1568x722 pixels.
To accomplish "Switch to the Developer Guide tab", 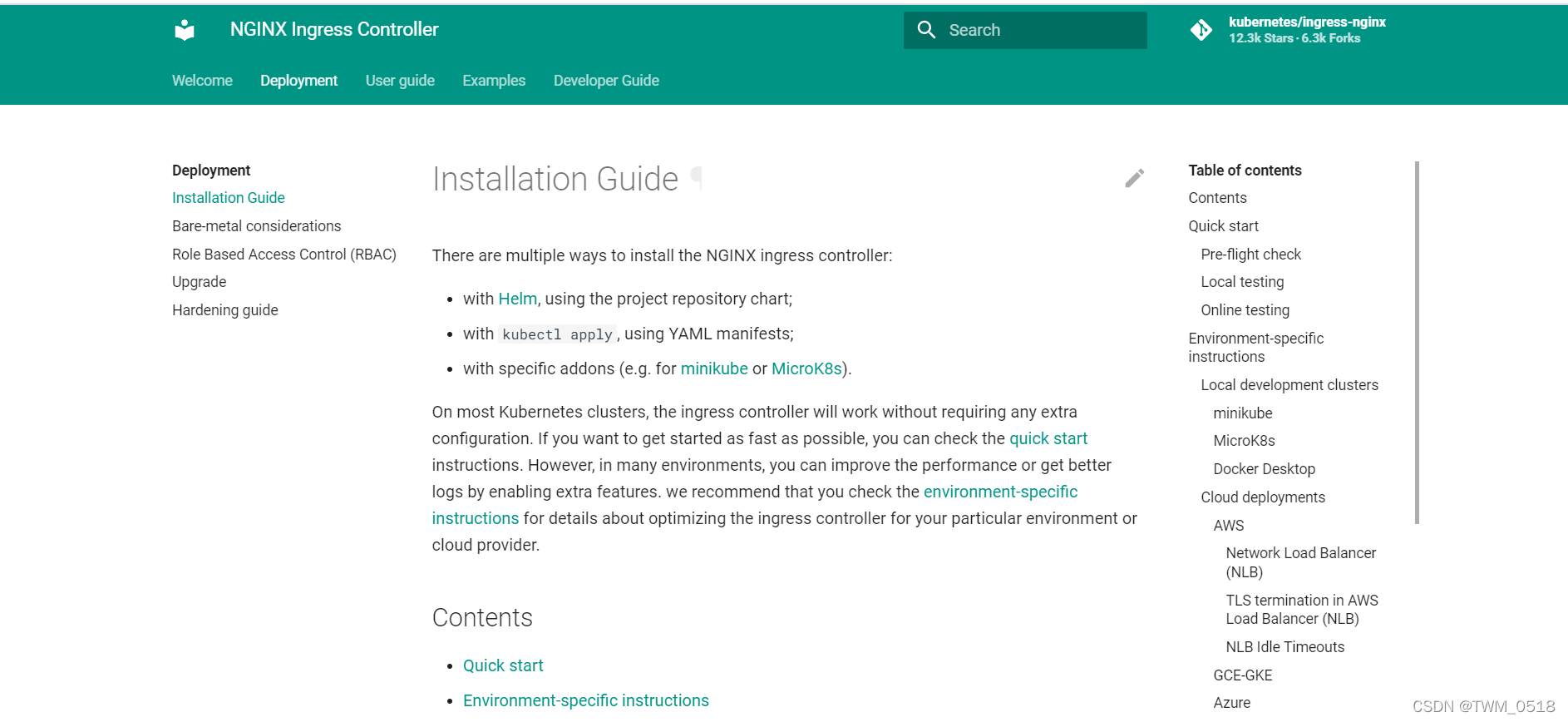I will 606,81.
